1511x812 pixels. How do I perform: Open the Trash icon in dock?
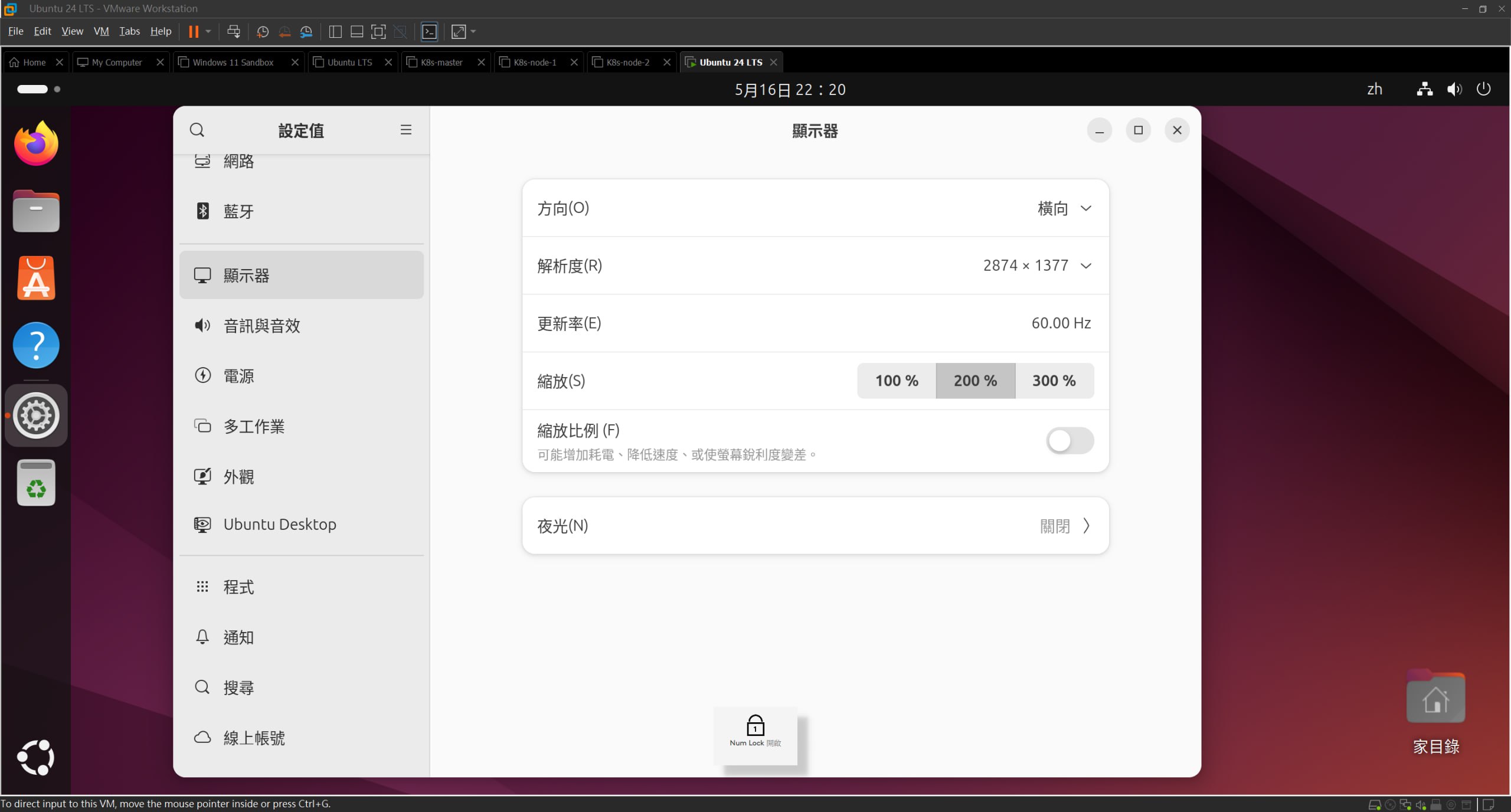tap(36, 483)
